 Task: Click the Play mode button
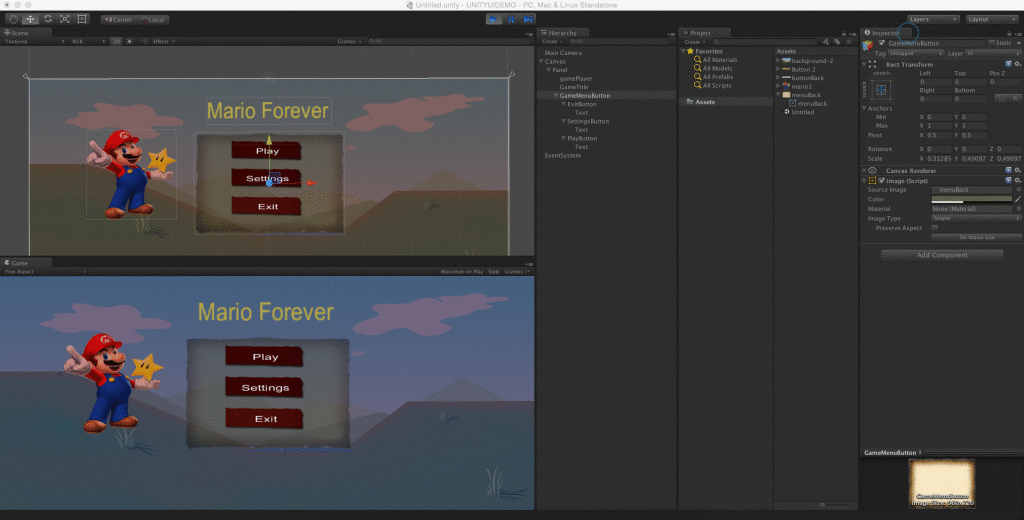[494, 20]
